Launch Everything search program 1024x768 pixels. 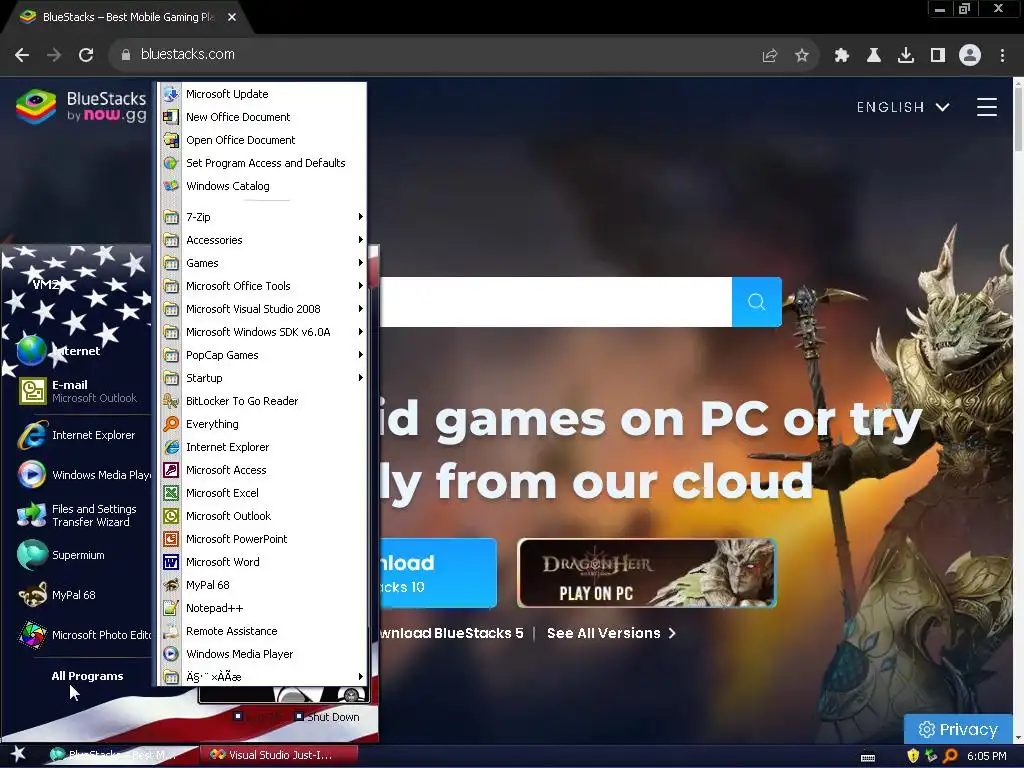pyautogui.click(x=263, y=424)
